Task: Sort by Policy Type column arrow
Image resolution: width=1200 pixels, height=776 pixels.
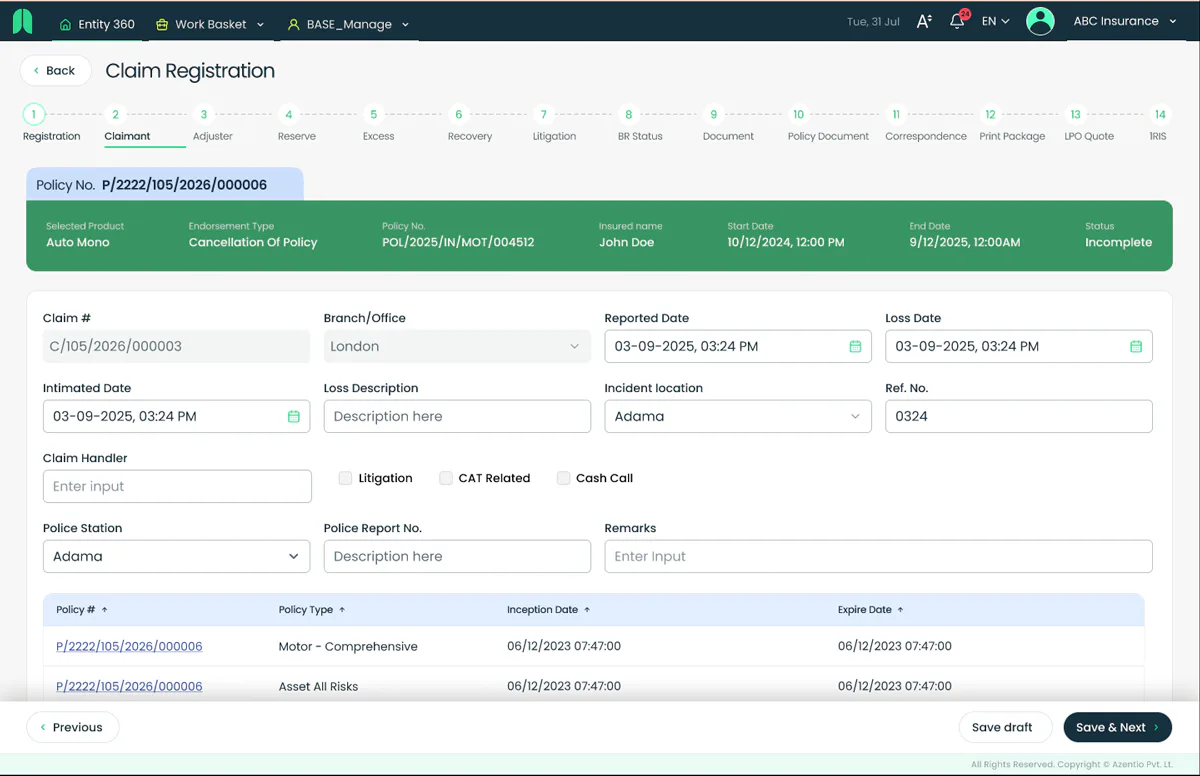Action: pos(342,610)
